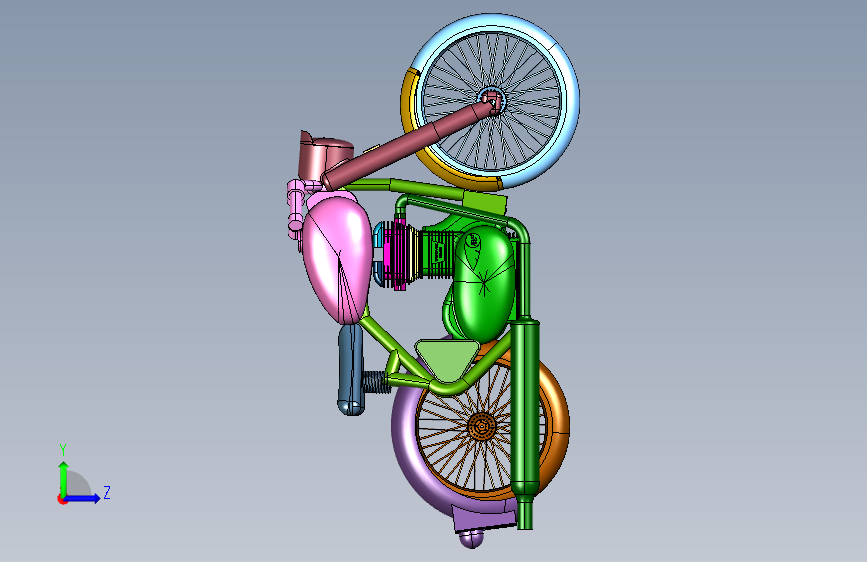Click the bright green engine crankcase cover
The width and height of the screenshot is (867, 562).
(x=483, y=283)
